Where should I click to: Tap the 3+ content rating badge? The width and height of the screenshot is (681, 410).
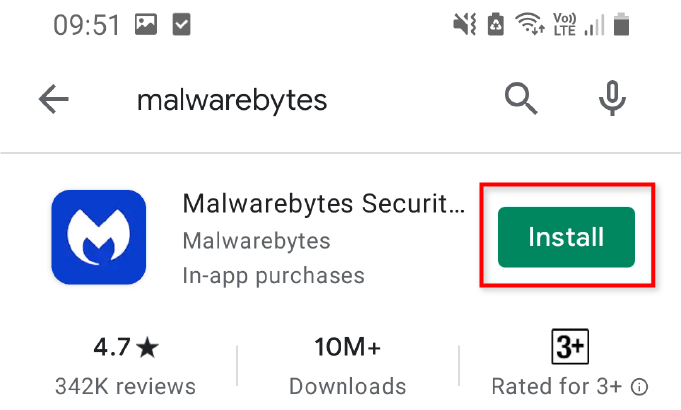[x=570, y=347]
